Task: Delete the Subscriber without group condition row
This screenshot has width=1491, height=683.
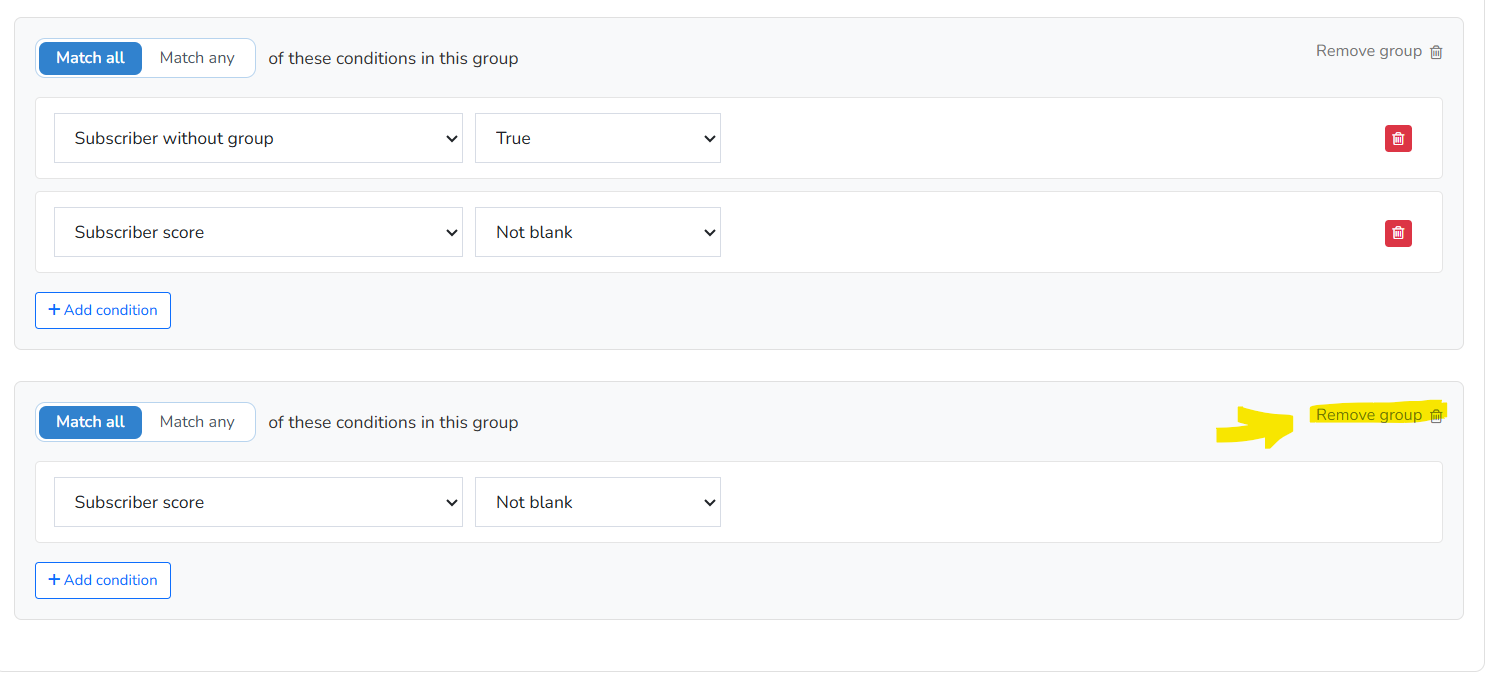Action: 1398,139
